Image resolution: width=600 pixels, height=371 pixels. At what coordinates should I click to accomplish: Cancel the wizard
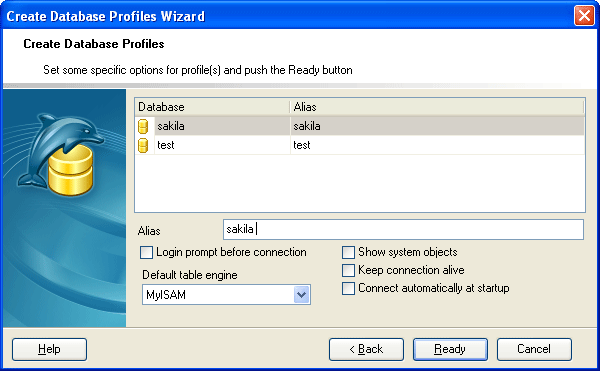(534, 349)
